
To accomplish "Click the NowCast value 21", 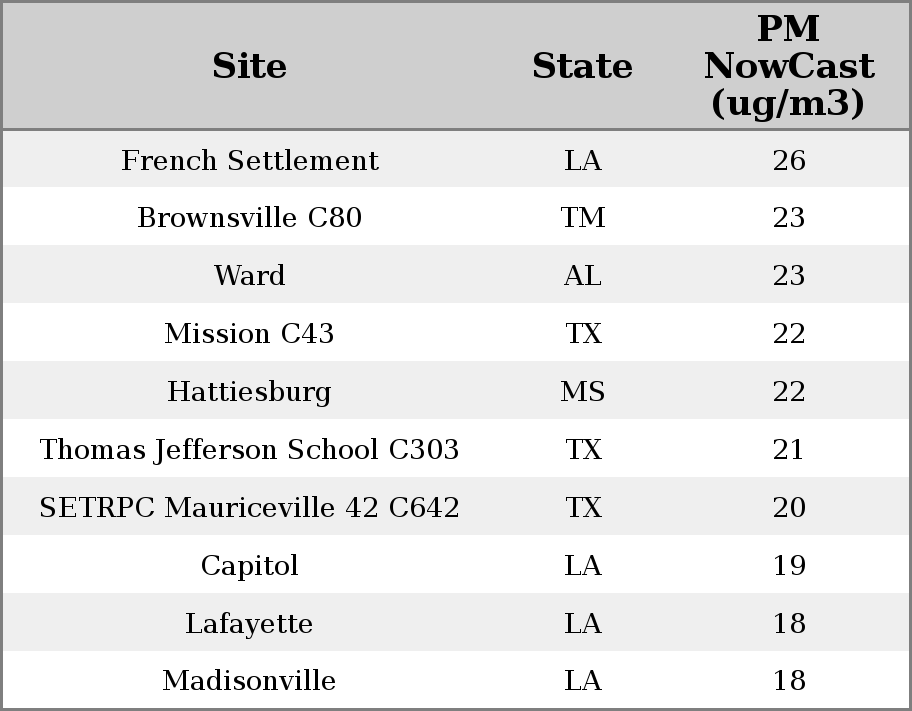I will pyautogui.click(x=788, y=450).
